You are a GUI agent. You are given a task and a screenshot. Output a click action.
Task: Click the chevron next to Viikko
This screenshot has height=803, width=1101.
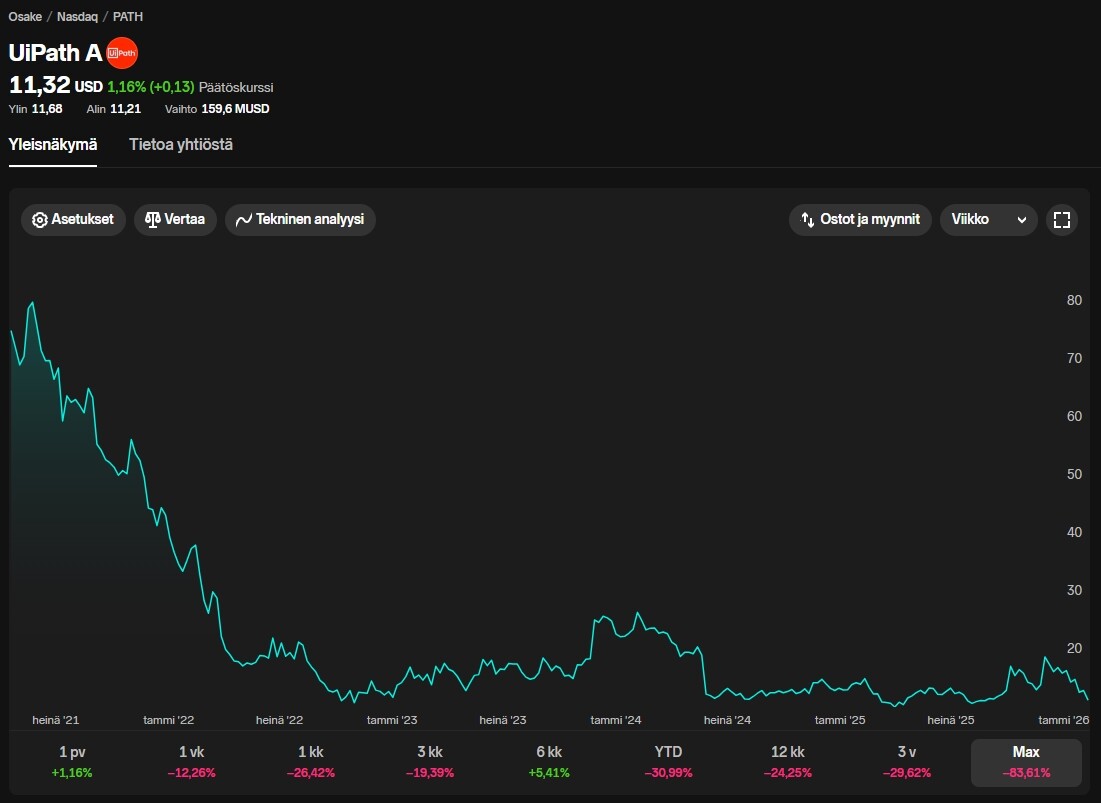[x=1021, y=220]
